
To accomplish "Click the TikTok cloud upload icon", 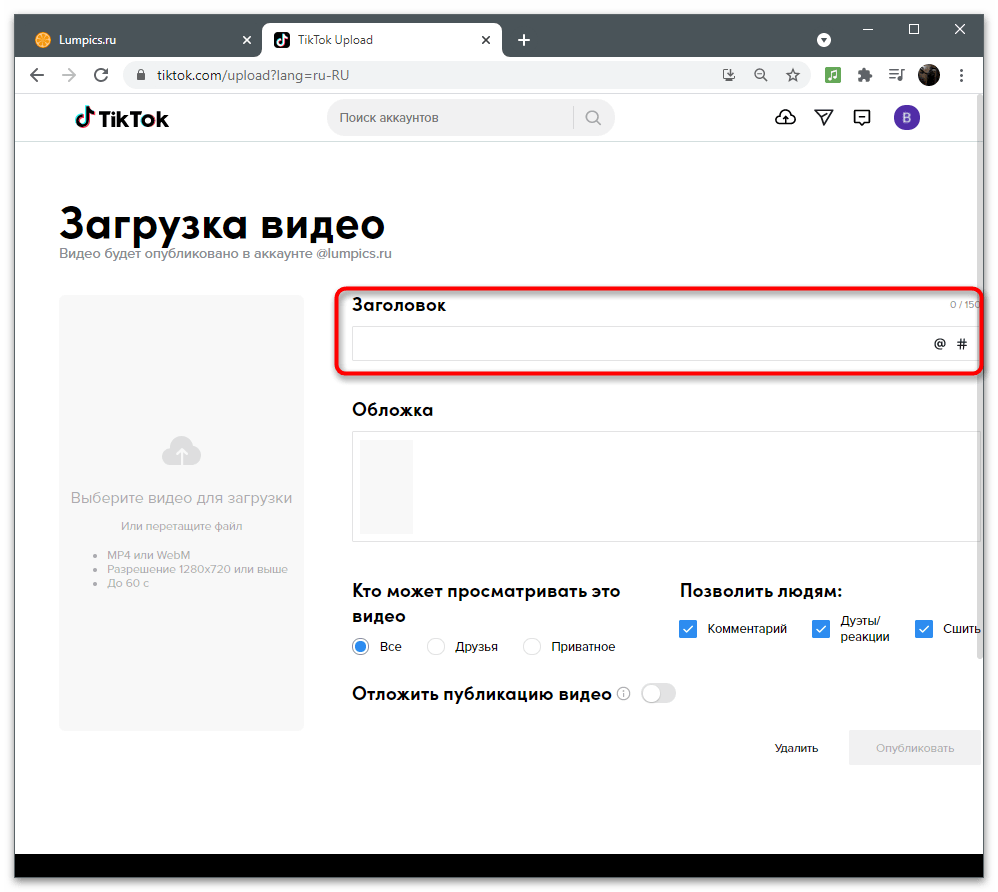I will 785,117.
